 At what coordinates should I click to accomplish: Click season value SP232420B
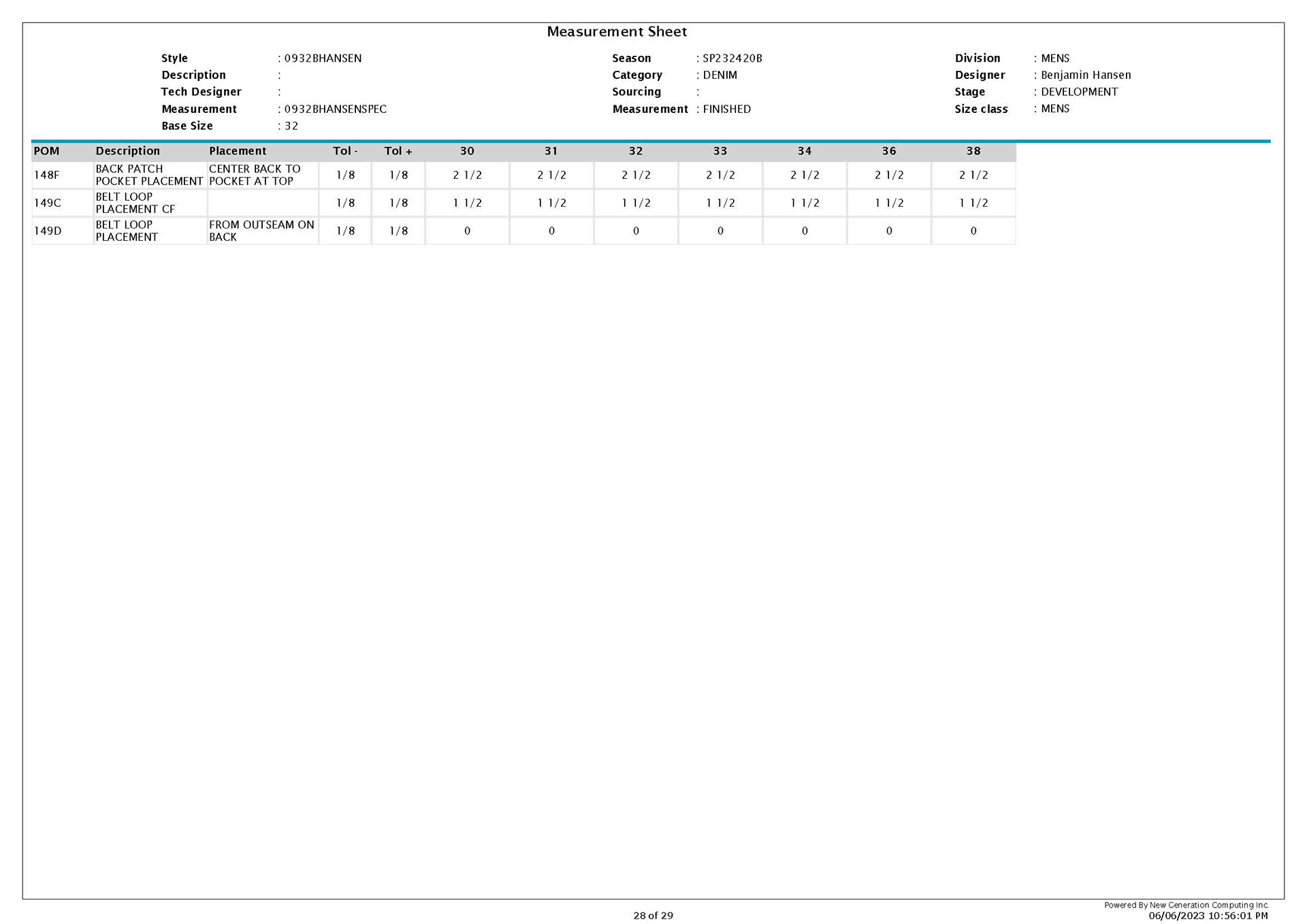coord(732,59)
